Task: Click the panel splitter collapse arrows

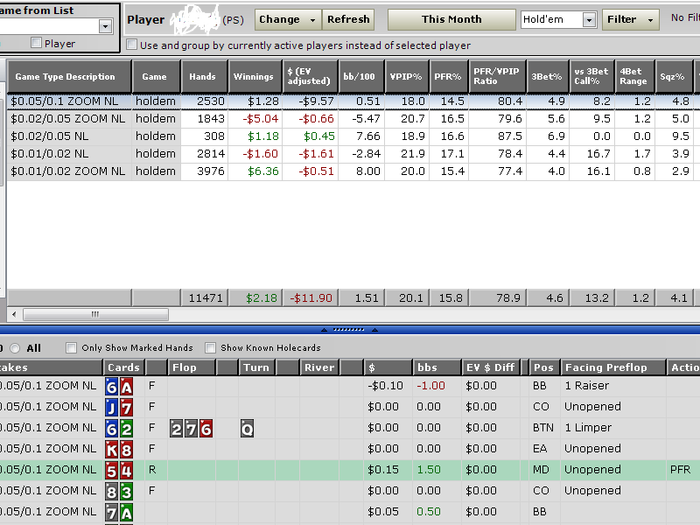Action: point(349,330)
